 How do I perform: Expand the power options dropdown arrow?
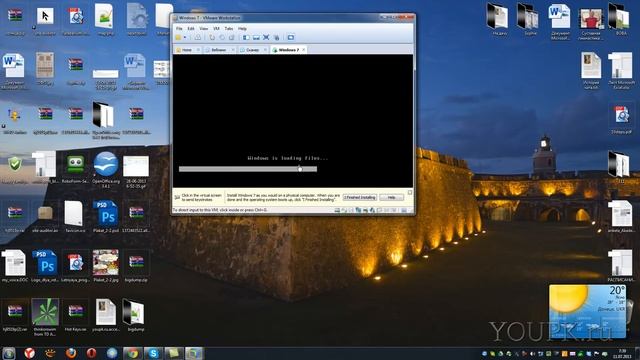185,38
